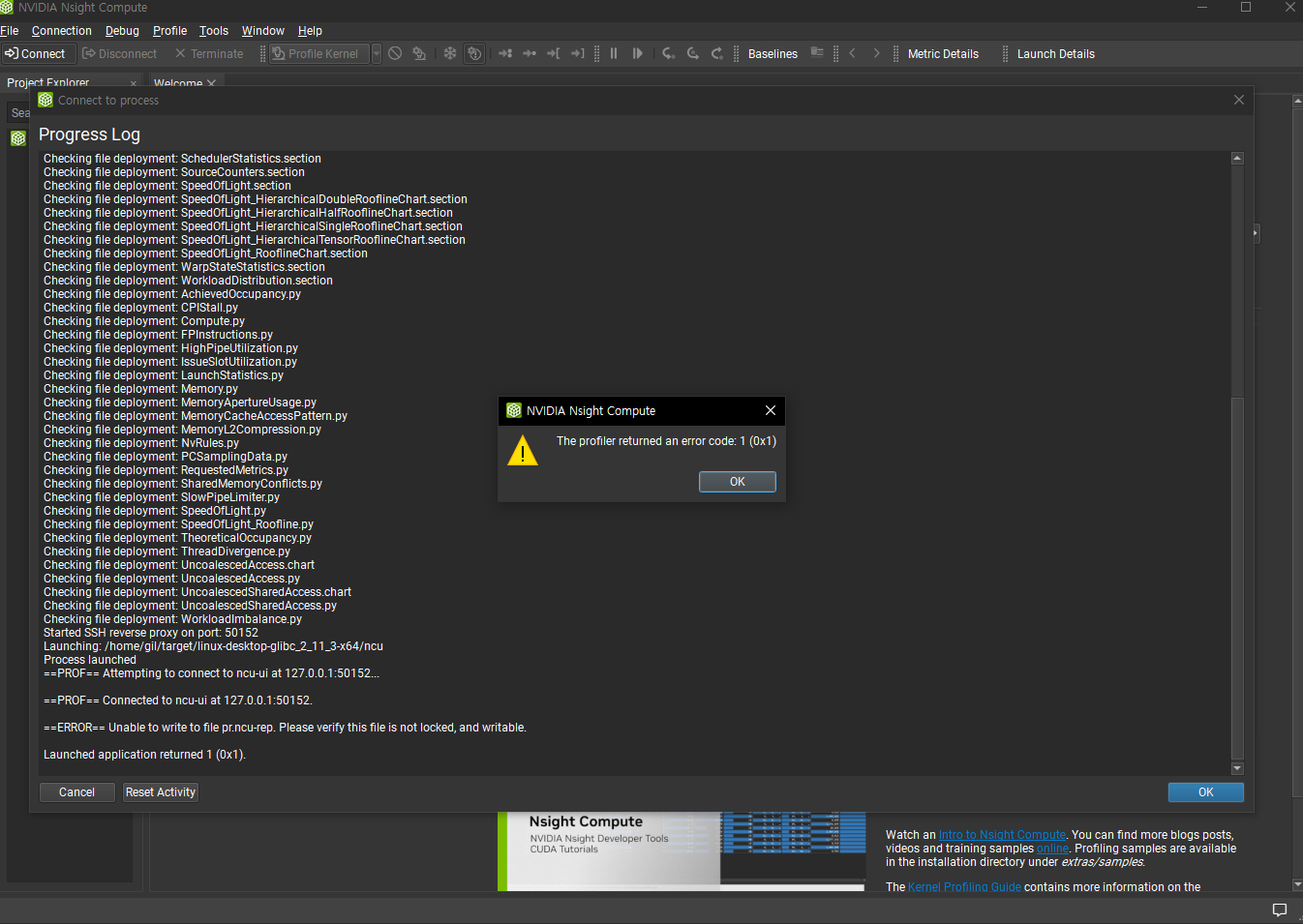
Task: Select the Project Explorer tab
Action: [x=48, y=82]
